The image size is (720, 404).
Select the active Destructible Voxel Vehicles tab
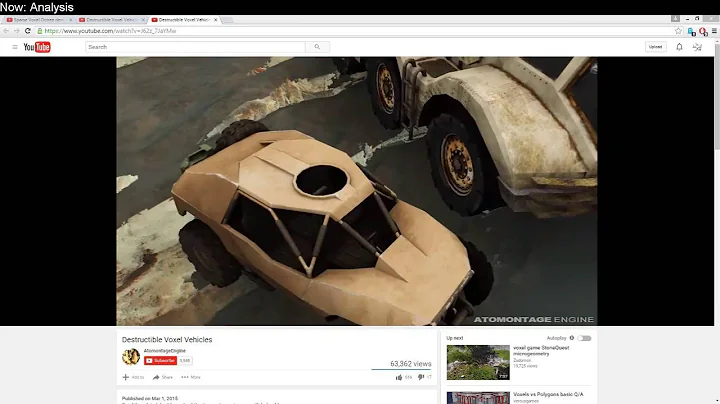click(184, 20)
